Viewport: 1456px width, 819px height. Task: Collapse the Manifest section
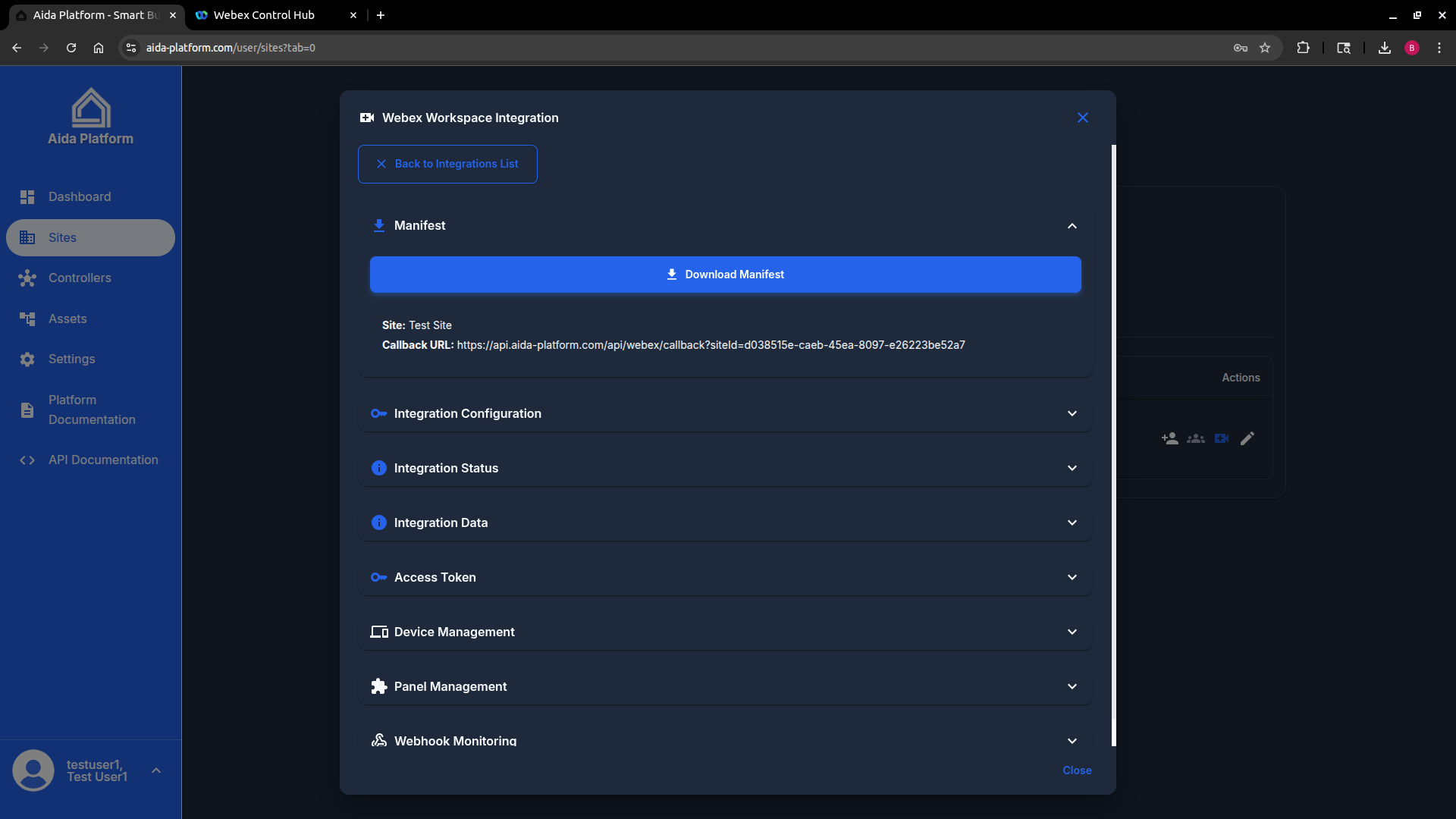tap(1072, 225)
